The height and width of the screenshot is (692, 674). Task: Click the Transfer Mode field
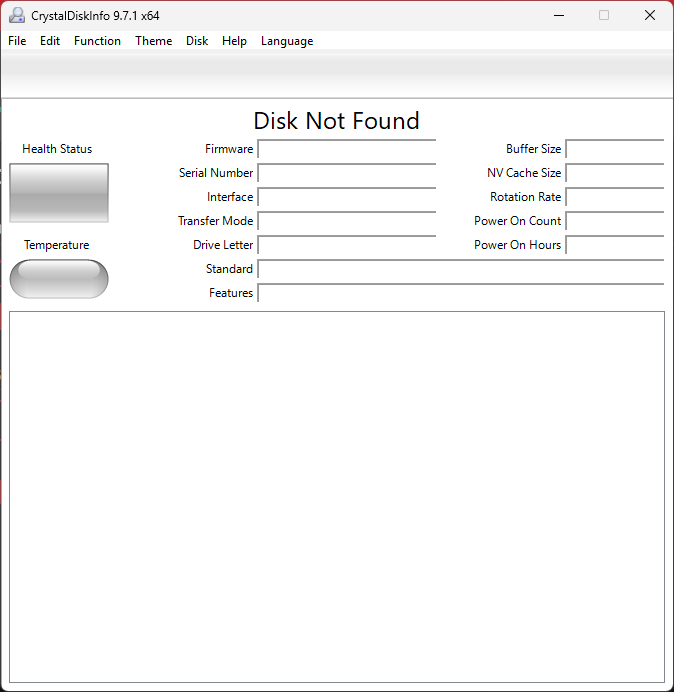346,221
